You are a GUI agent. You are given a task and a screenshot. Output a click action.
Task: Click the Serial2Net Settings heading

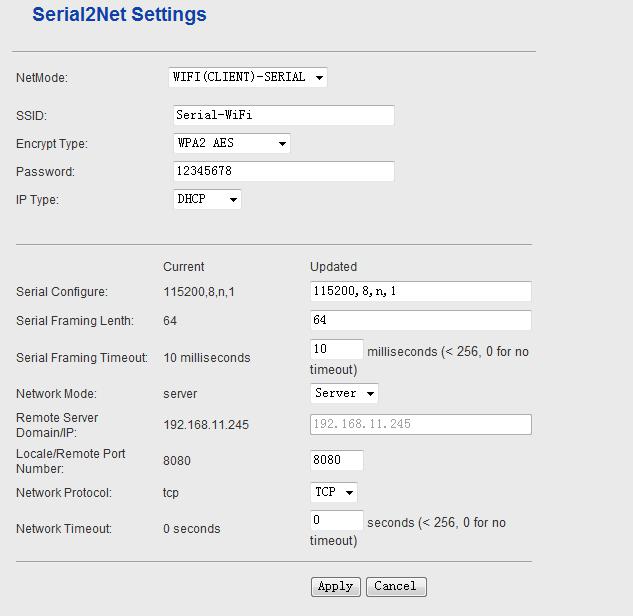pyautogui.click(x=119, y=15)
